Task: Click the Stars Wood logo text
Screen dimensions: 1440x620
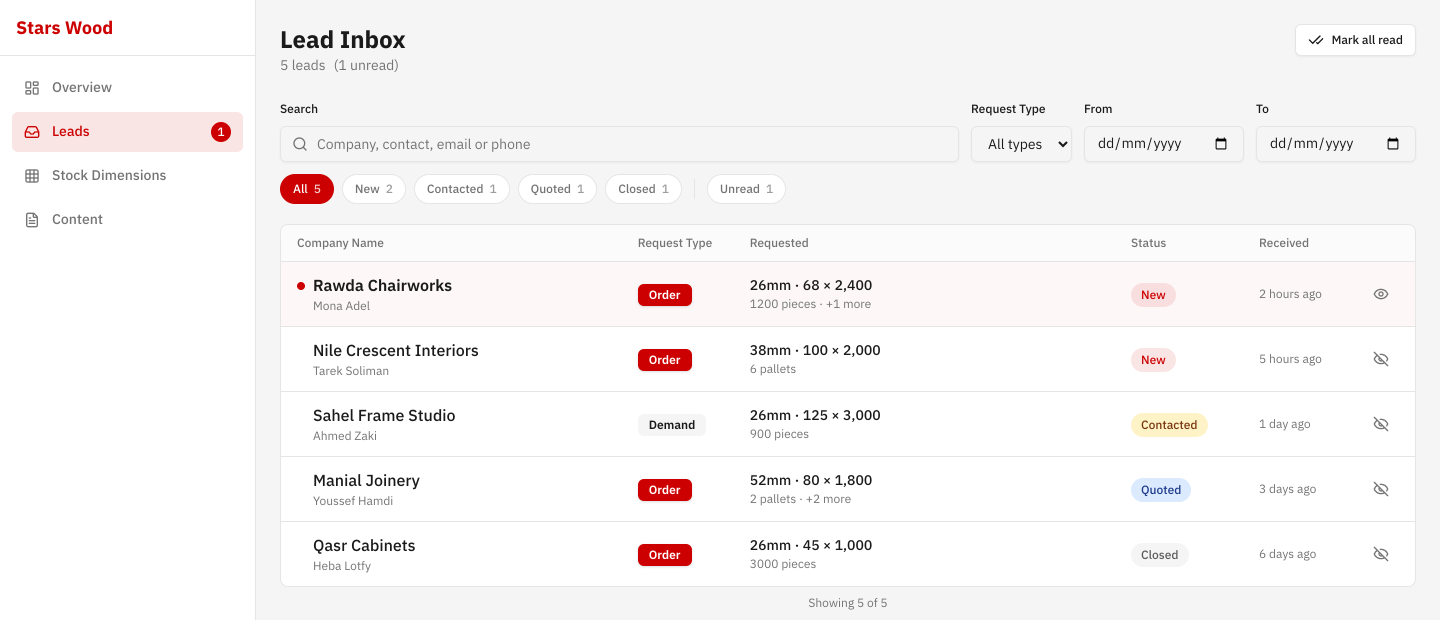Action: coord(64,28)
